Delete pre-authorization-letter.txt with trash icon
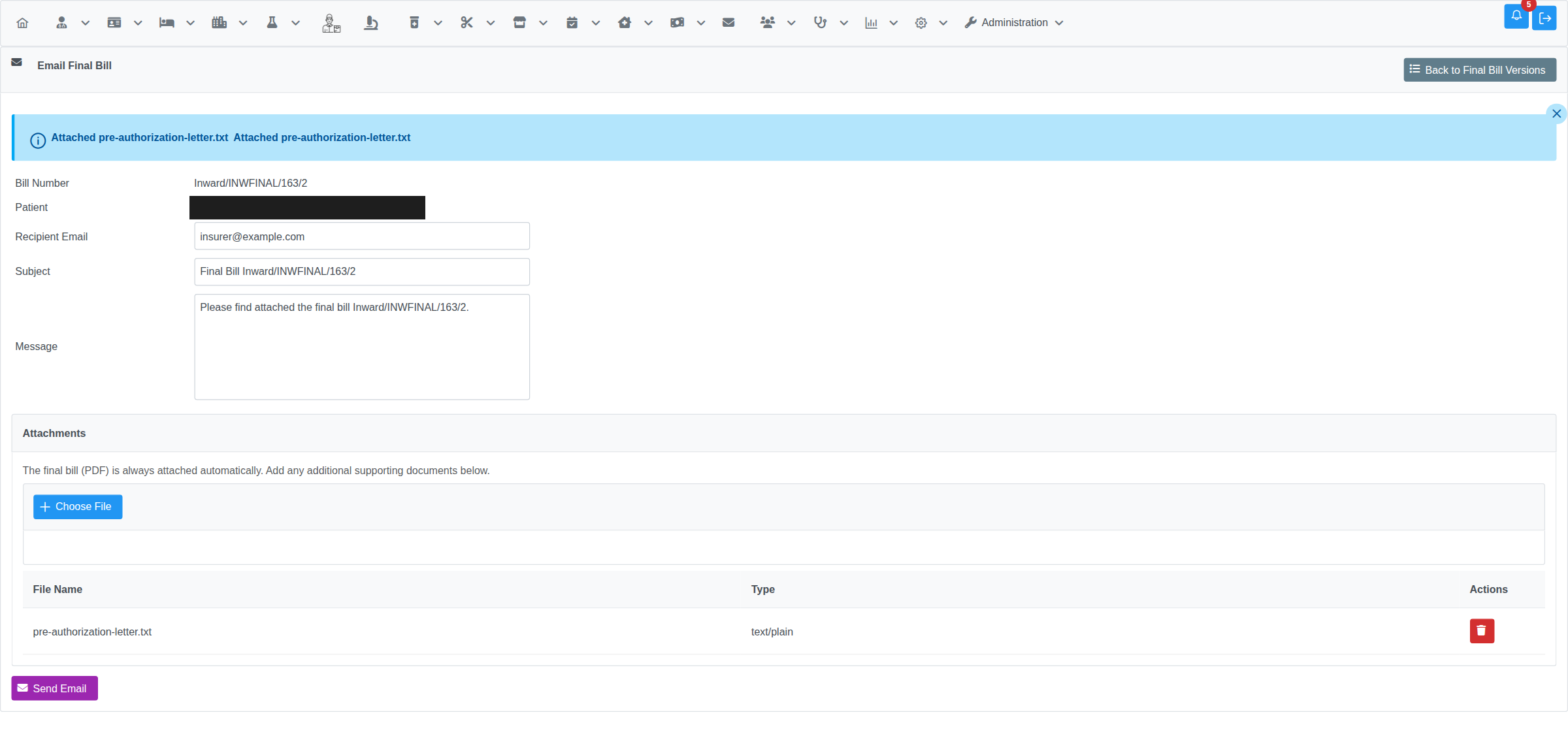 click(x=1482, y=631)
